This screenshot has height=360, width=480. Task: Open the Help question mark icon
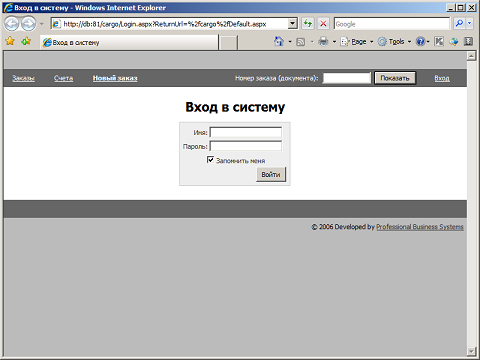click(x=421, y=42)
